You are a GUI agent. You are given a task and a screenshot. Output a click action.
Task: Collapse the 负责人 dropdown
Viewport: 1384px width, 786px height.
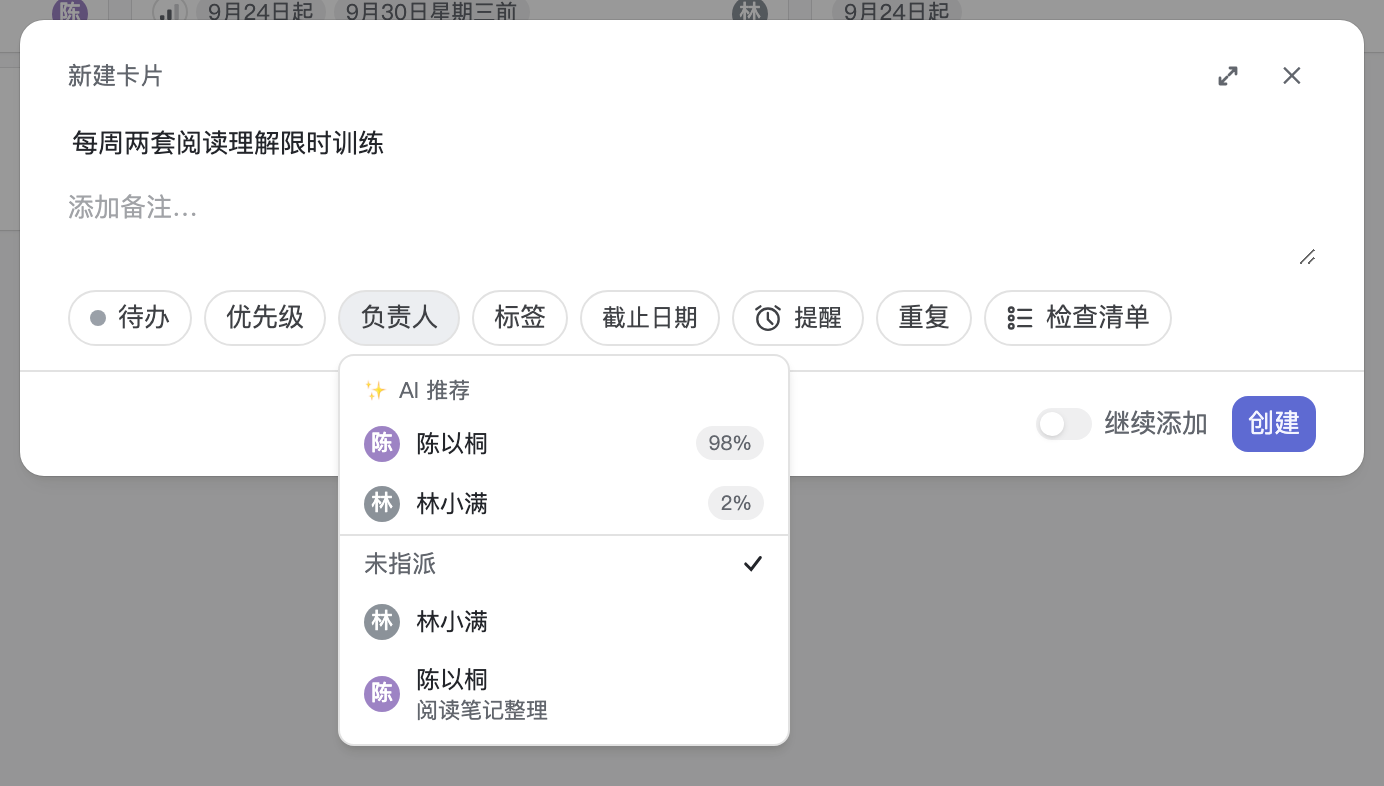point(399,318)
